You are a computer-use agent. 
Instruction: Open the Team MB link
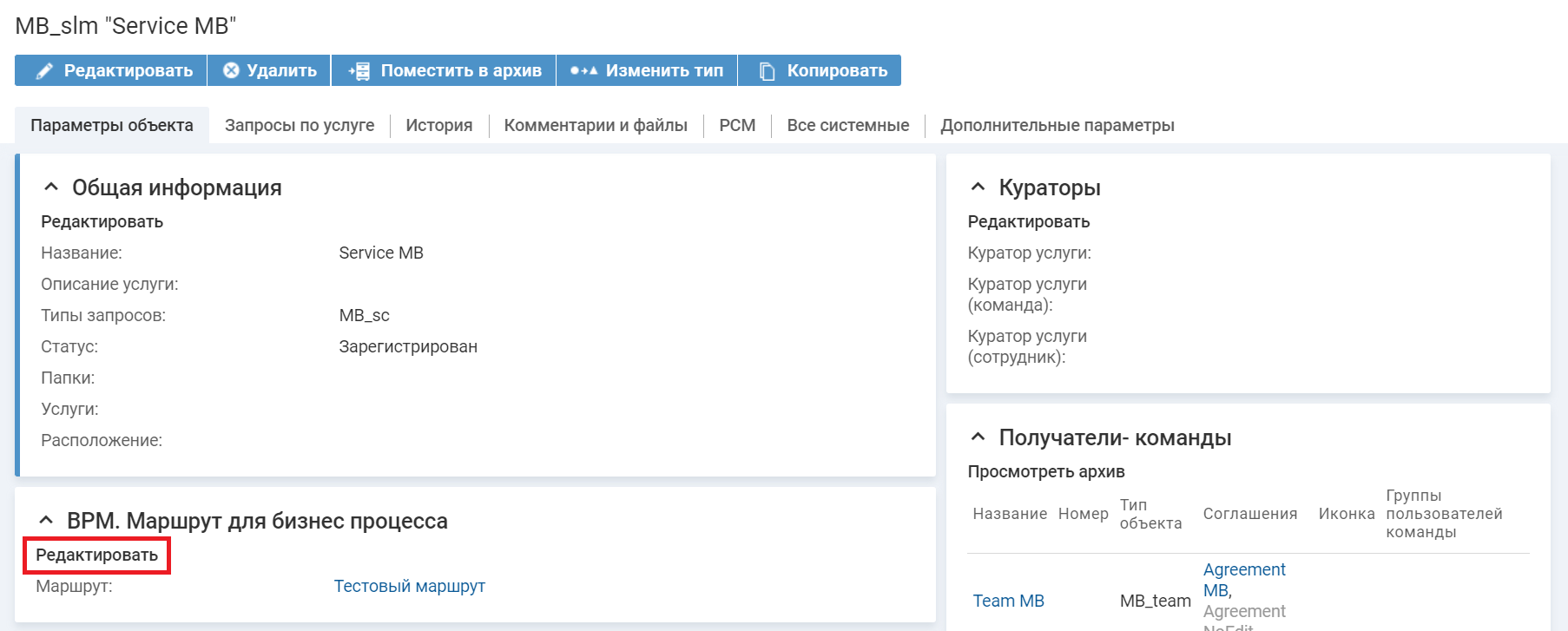pyautogui.click(x=1008, y=601)
